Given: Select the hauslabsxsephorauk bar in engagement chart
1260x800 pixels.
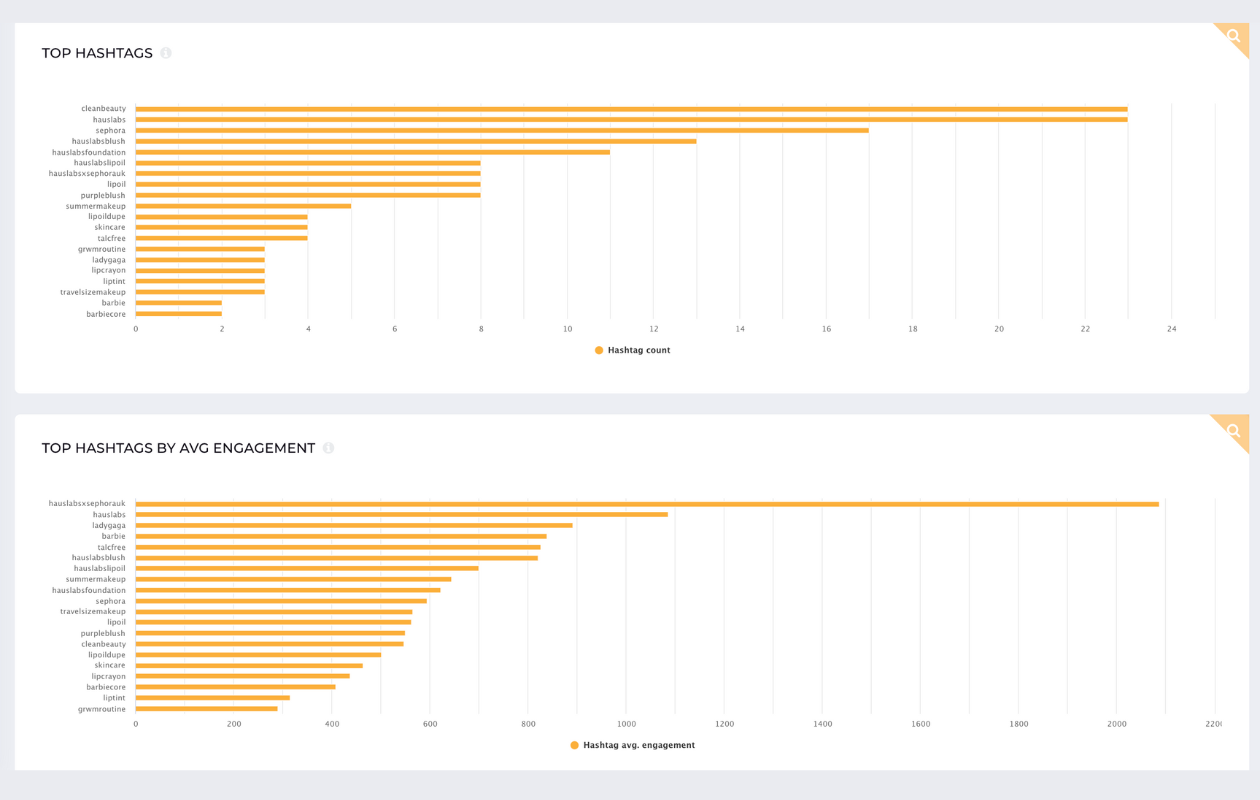Looking at the screenshot, I should [647, 504].
